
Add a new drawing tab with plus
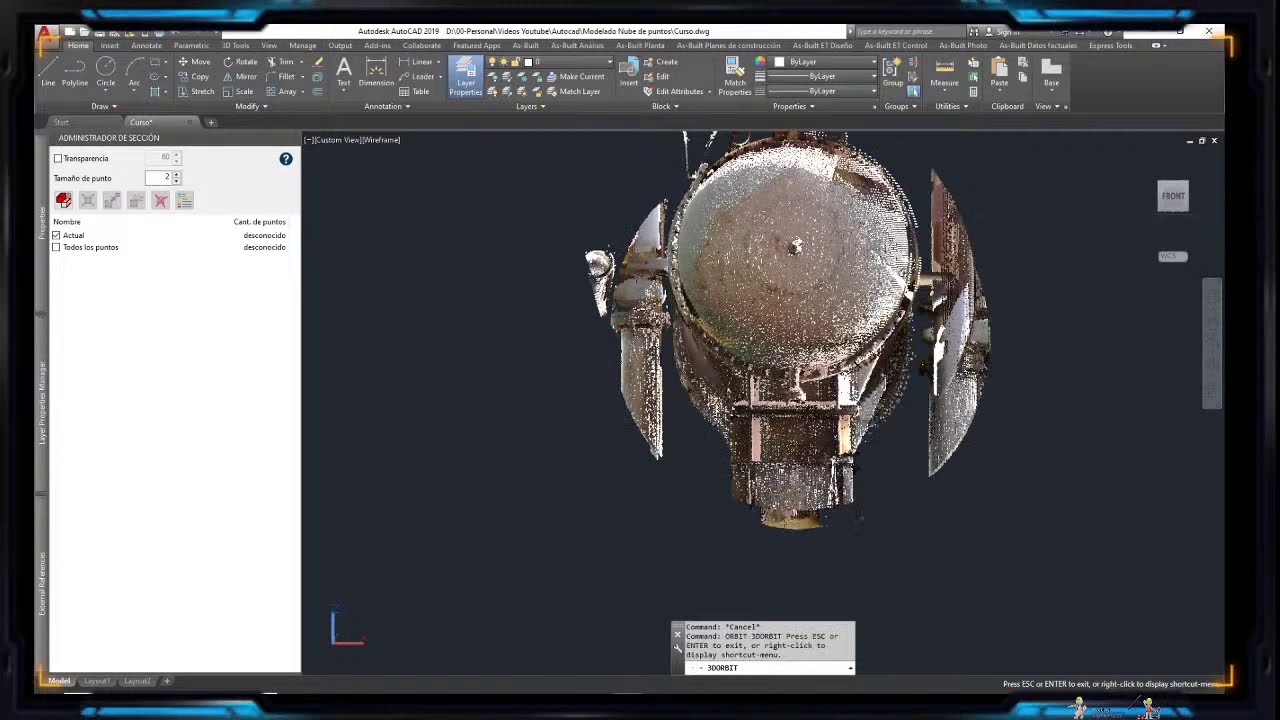click(x=211, y=122)
